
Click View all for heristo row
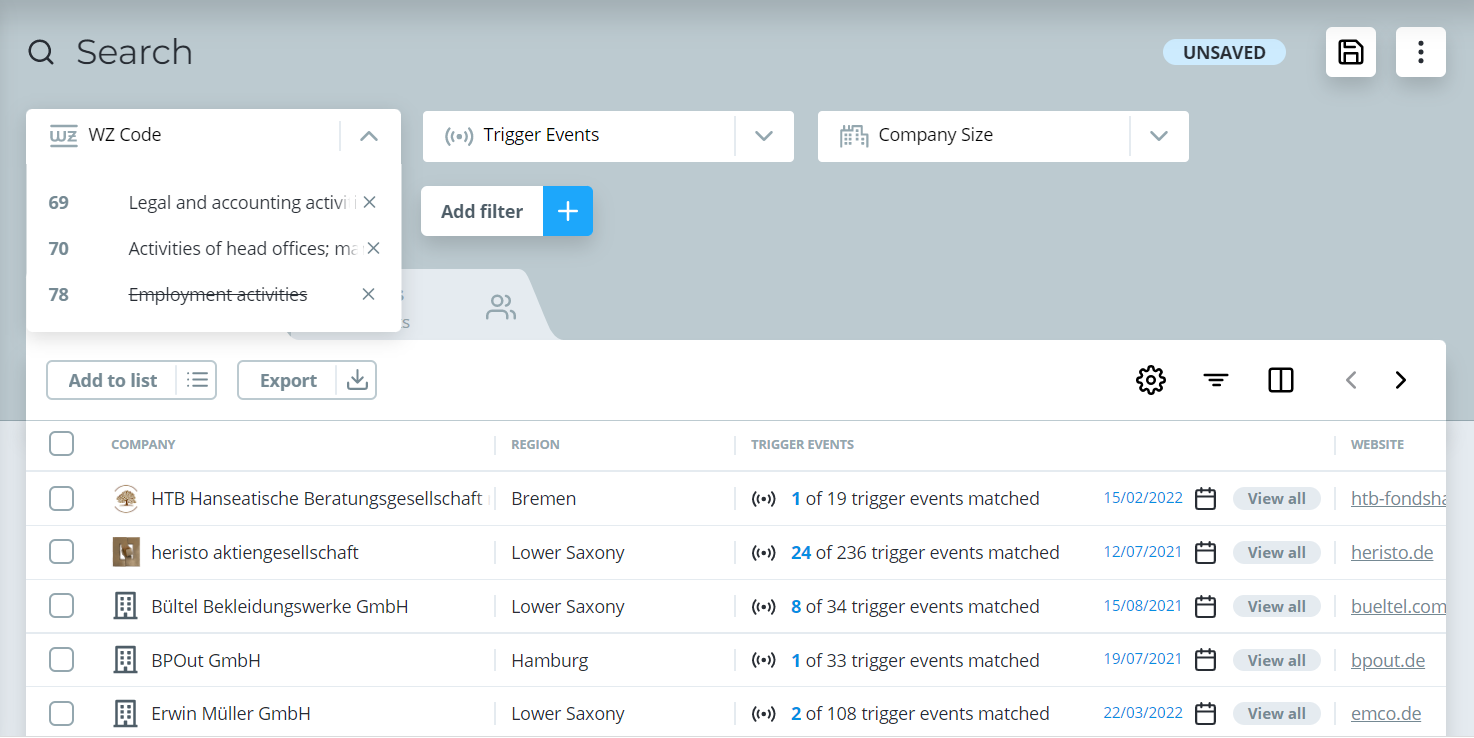click(x=1277, y=552)
